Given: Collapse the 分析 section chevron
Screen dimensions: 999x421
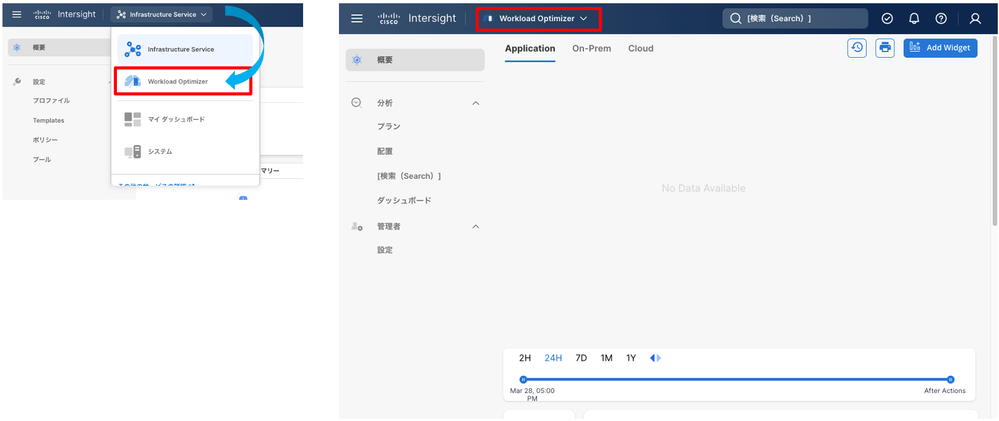Looking at the screenshot, I should (x=475, y=103).
